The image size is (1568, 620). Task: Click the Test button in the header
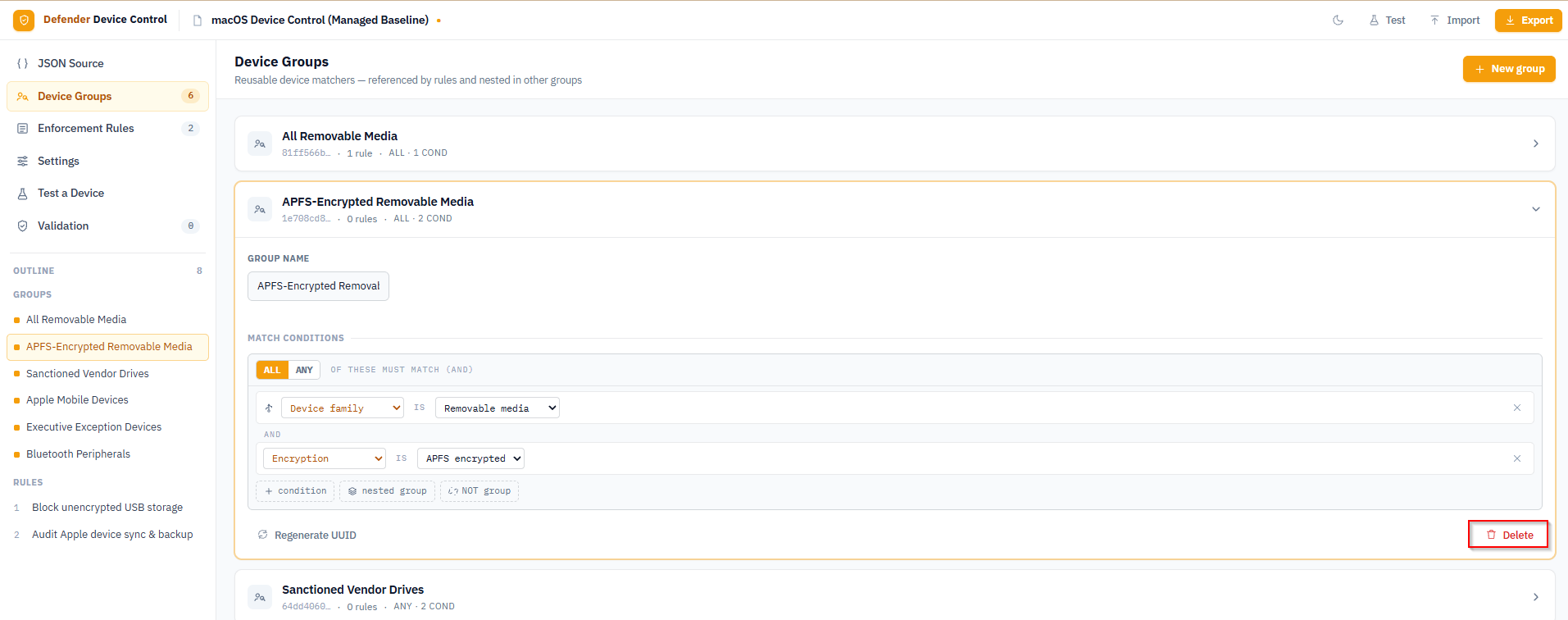1387,21
